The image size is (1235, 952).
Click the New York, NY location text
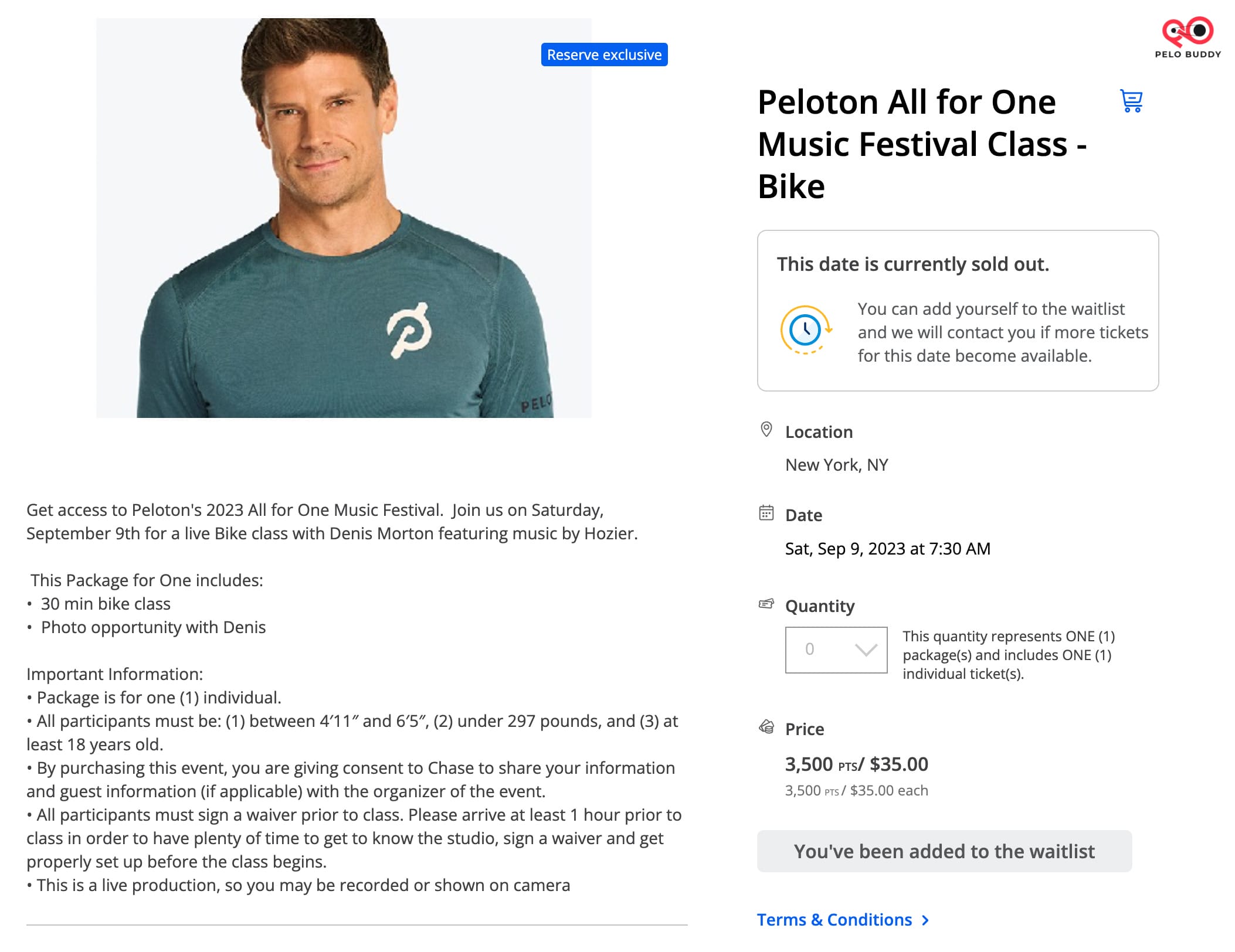[x=836, y=465]
